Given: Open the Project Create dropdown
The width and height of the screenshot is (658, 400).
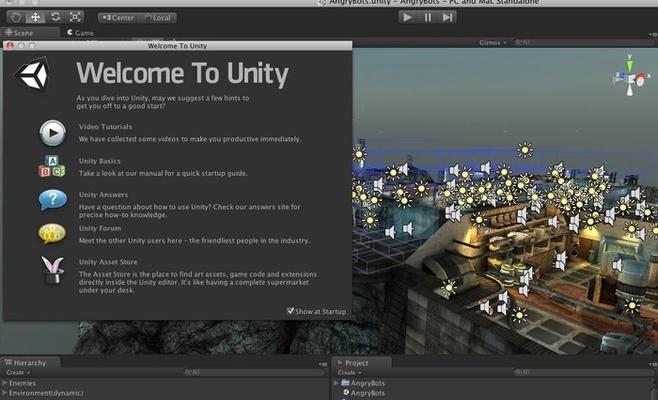Looking at the screenshot, I should click(350, 373).
